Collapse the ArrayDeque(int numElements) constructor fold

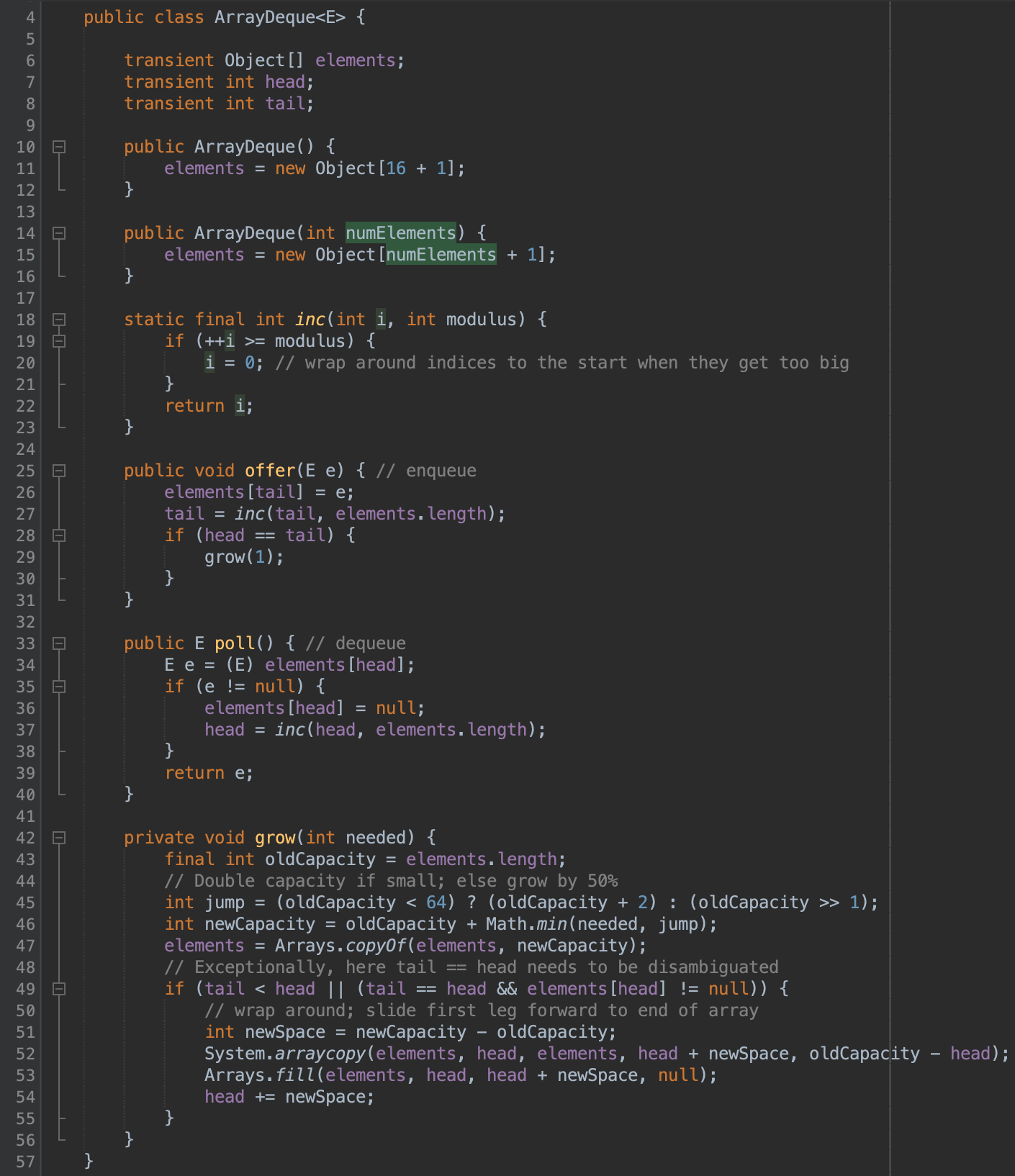(59, 233)
